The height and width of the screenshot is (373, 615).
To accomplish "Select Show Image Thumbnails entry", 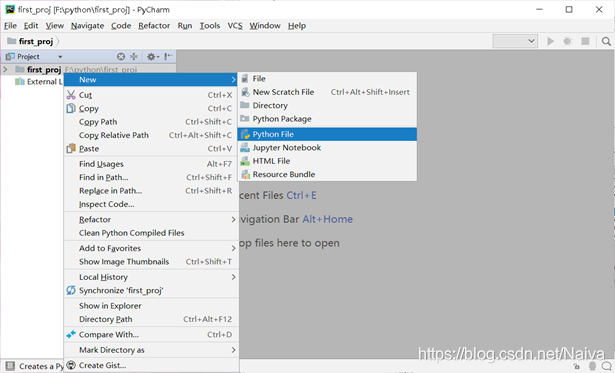I will point(151,262).
